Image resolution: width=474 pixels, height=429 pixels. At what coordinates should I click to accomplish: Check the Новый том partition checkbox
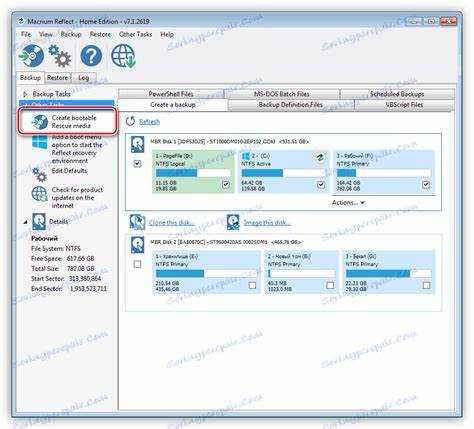click(x=330, y=285)
